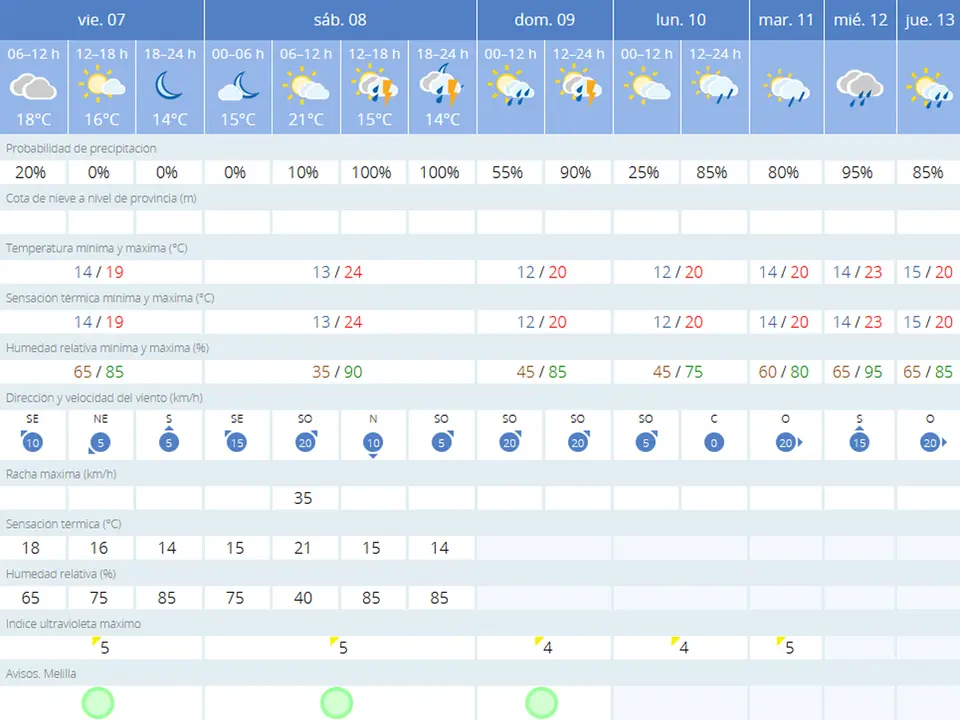Select the O 20 wind icon under mar. 11
Viewport: 960px width, 720px height.
coord(788,442)
